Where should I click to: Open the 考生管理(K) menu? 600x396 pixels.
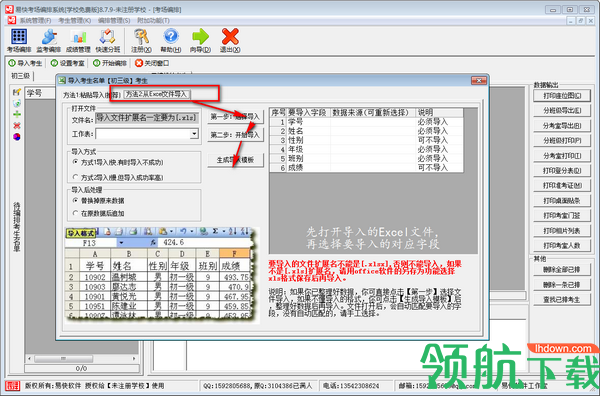[x=75, y=20]
